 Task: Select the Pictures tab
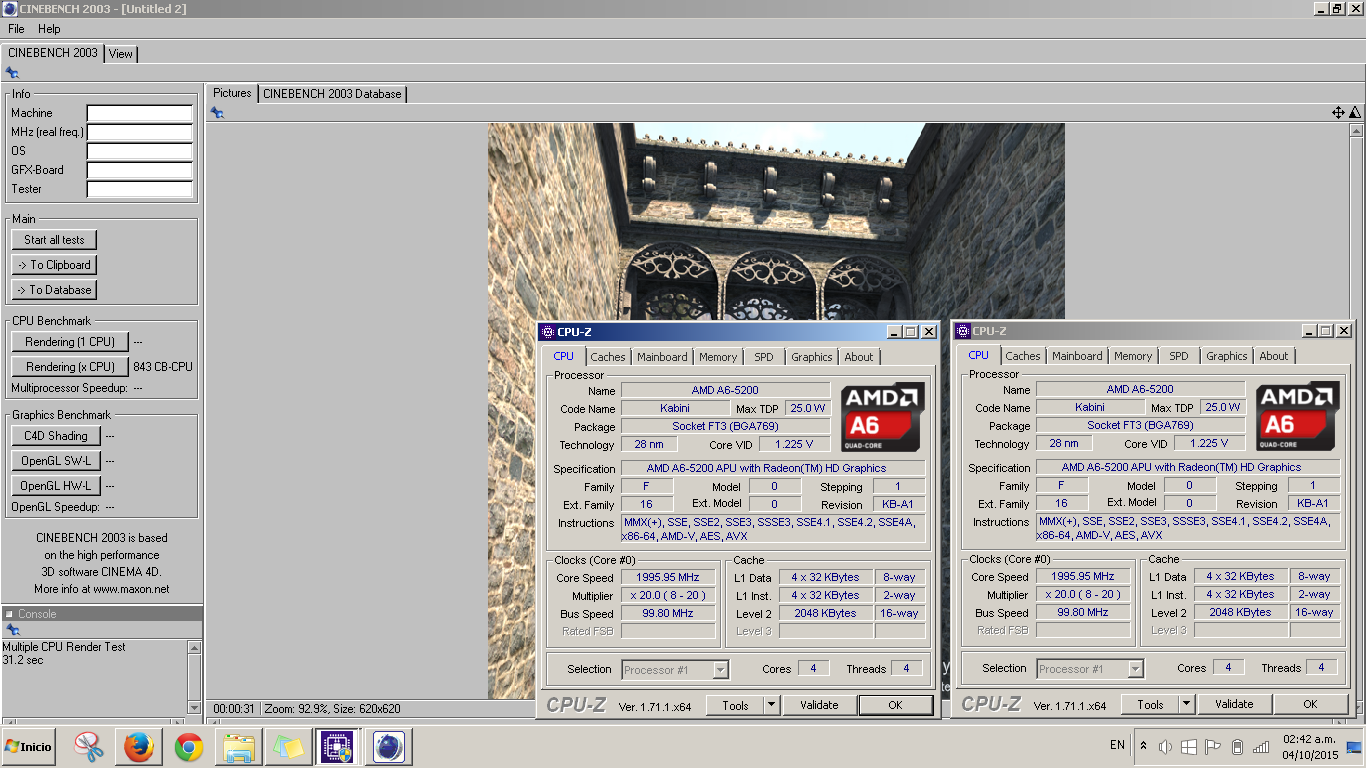[x=232, y=93]
